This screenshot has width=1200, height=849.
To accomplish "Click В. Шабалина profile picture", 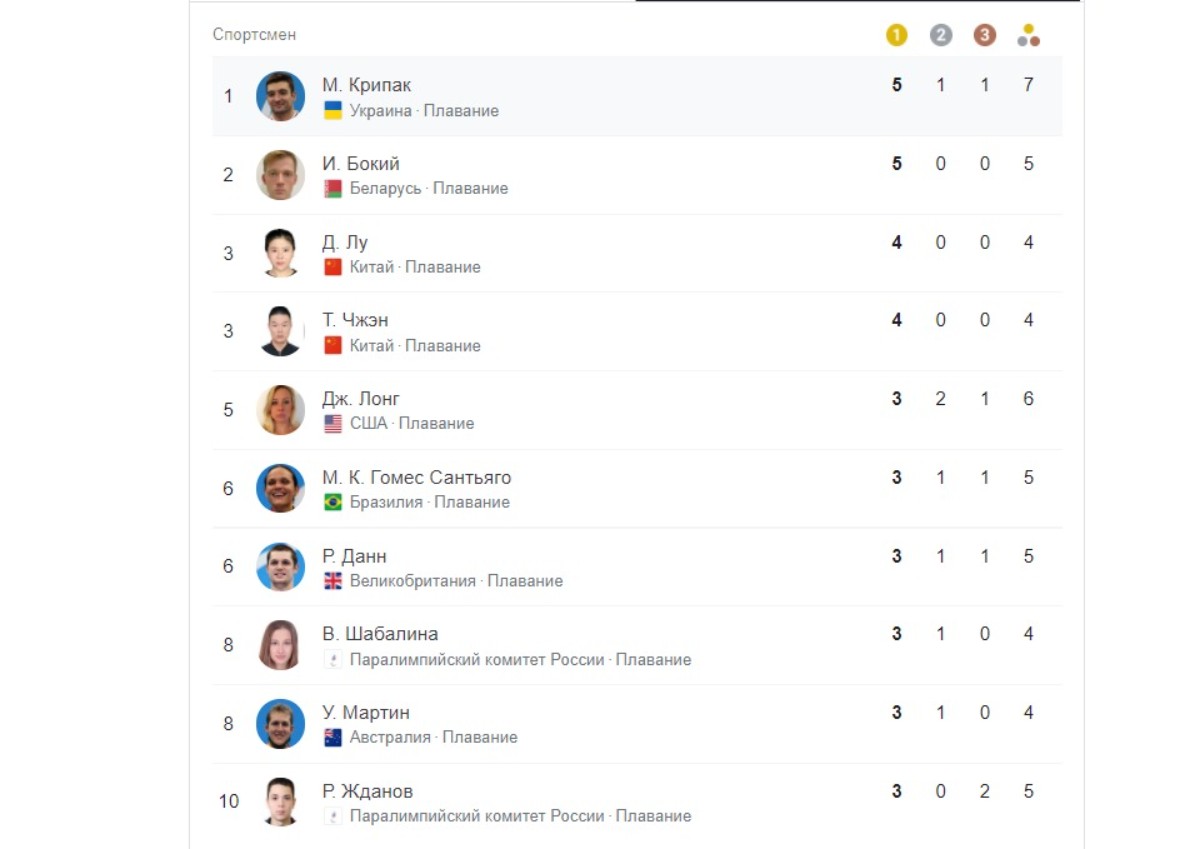I will (x=280, y=645).
